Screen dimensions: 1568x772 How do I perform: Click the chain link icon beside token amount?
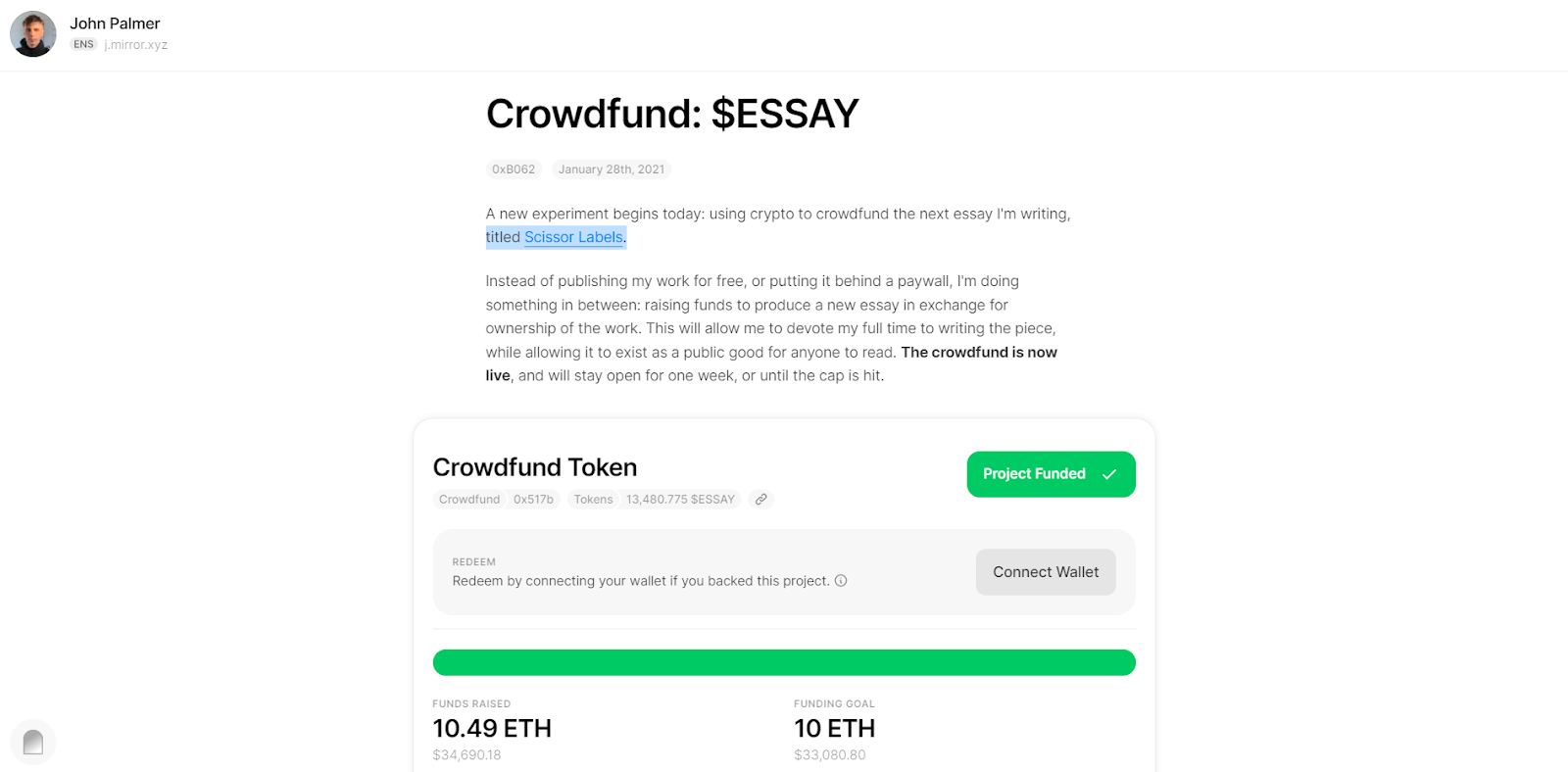(x=760, y=500)
